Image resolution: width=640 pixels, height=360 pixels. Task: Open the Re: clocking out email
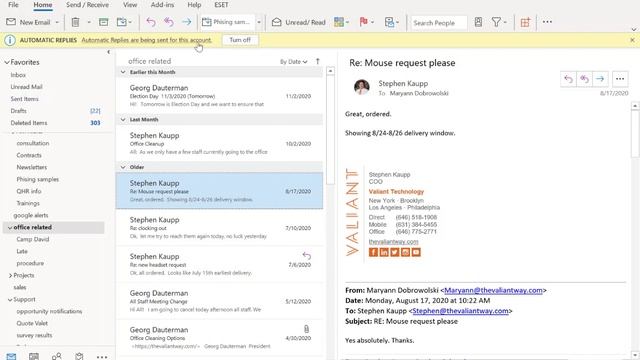tap(220, 228)
